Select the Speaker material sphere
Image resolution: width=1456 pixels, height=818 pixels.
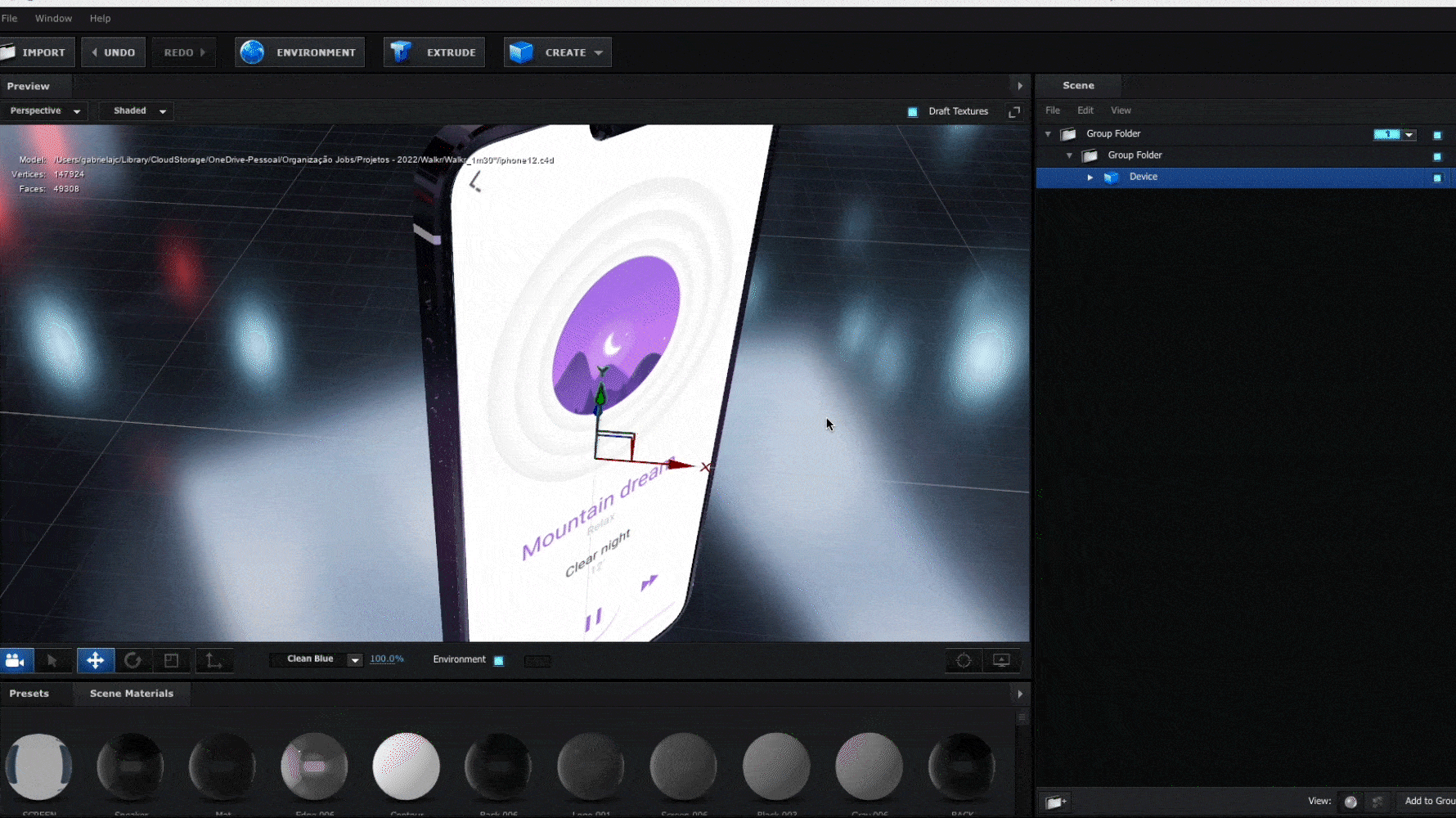coord(130,766)
